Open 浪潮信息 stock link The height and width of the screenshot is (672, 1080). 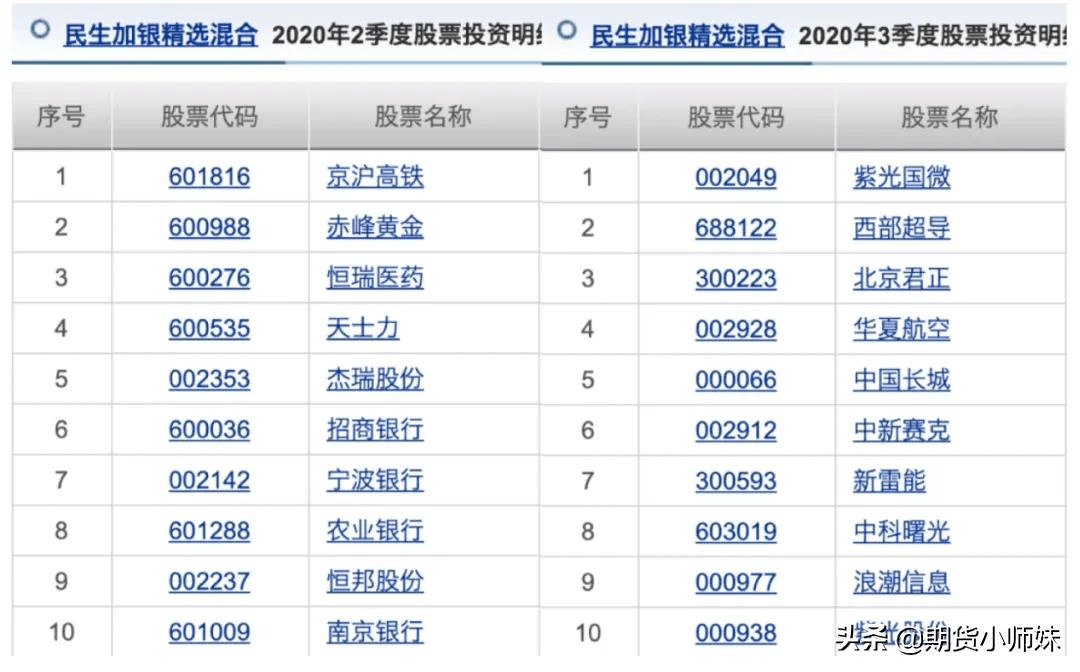902,582
